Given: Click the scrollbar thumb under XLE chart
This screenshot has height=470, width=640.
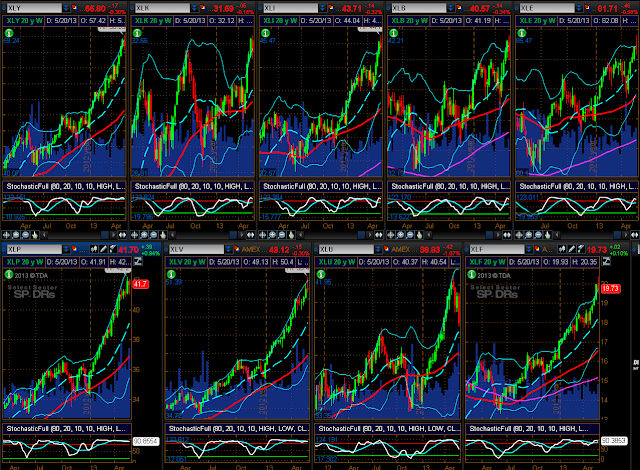Looking at the screenshot, I should tap(618, 235).
